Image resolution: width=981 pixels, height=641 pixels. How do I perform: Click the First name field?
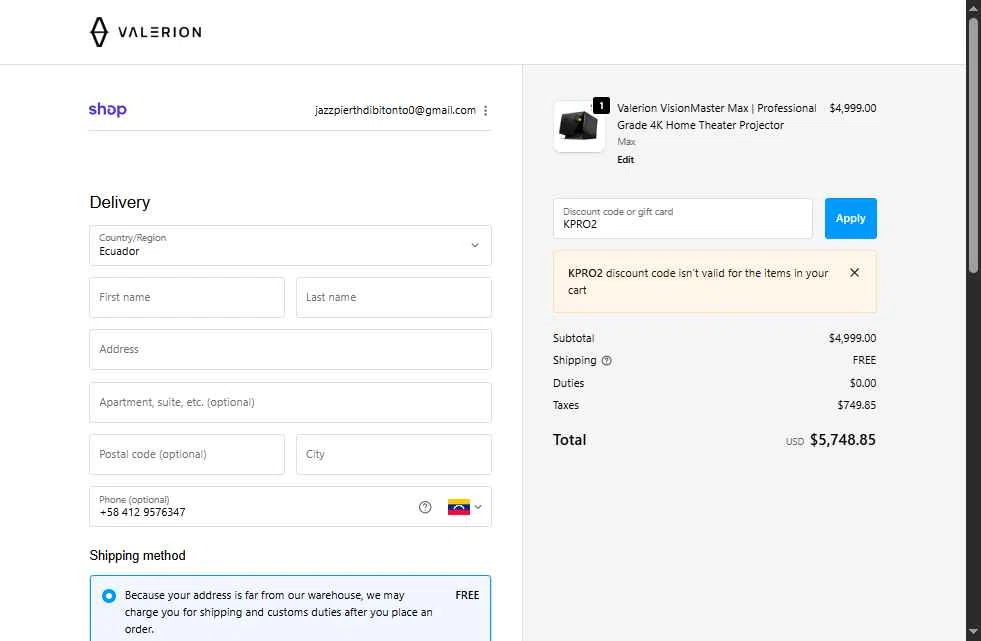(x=187, y=298)
